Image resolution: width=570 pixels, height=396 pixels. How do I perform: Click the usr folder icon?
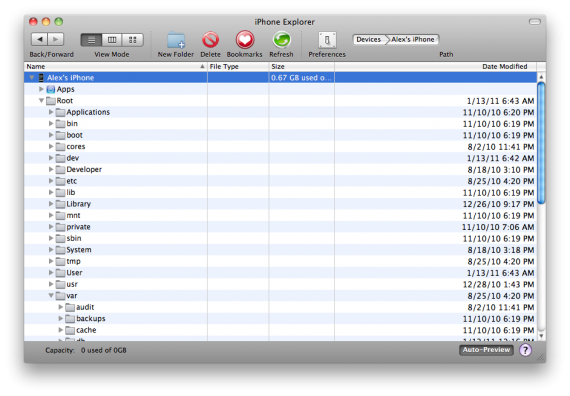[60, 284]
